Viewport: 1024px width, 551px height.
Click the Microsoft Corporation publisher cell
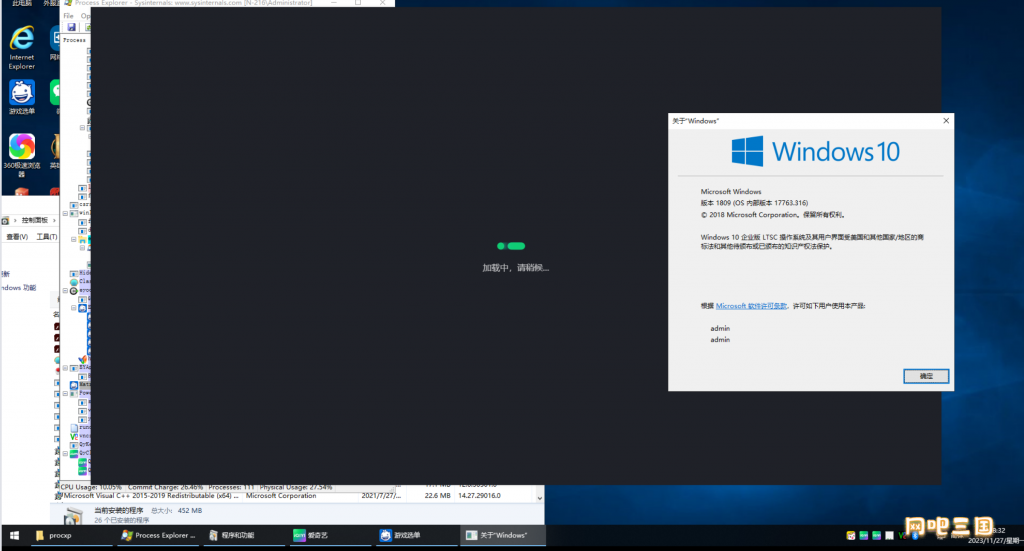coord(281,496)
